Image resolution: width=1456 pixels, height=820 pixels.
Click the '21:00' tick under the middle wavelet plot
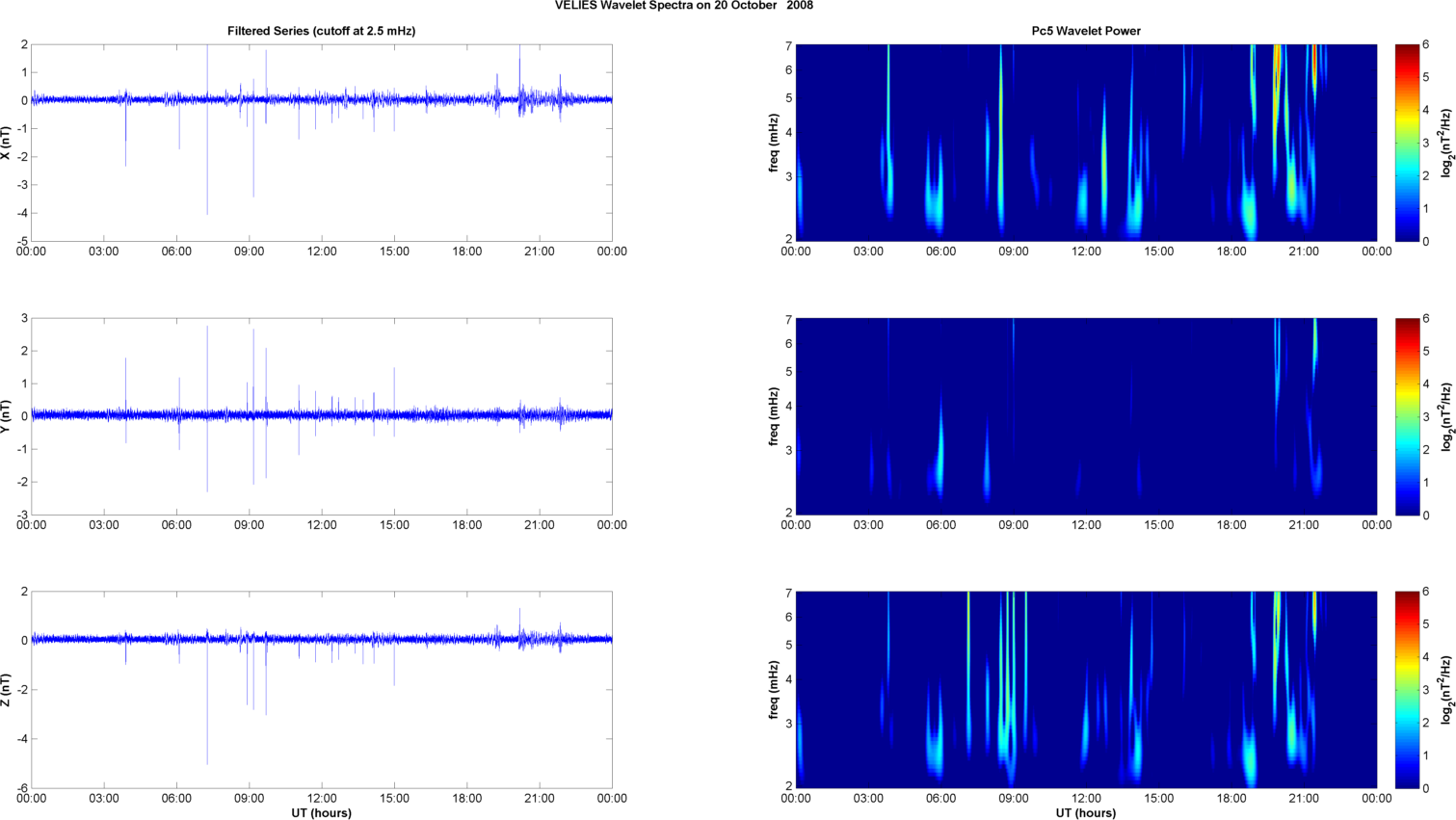coord(1305,525)
